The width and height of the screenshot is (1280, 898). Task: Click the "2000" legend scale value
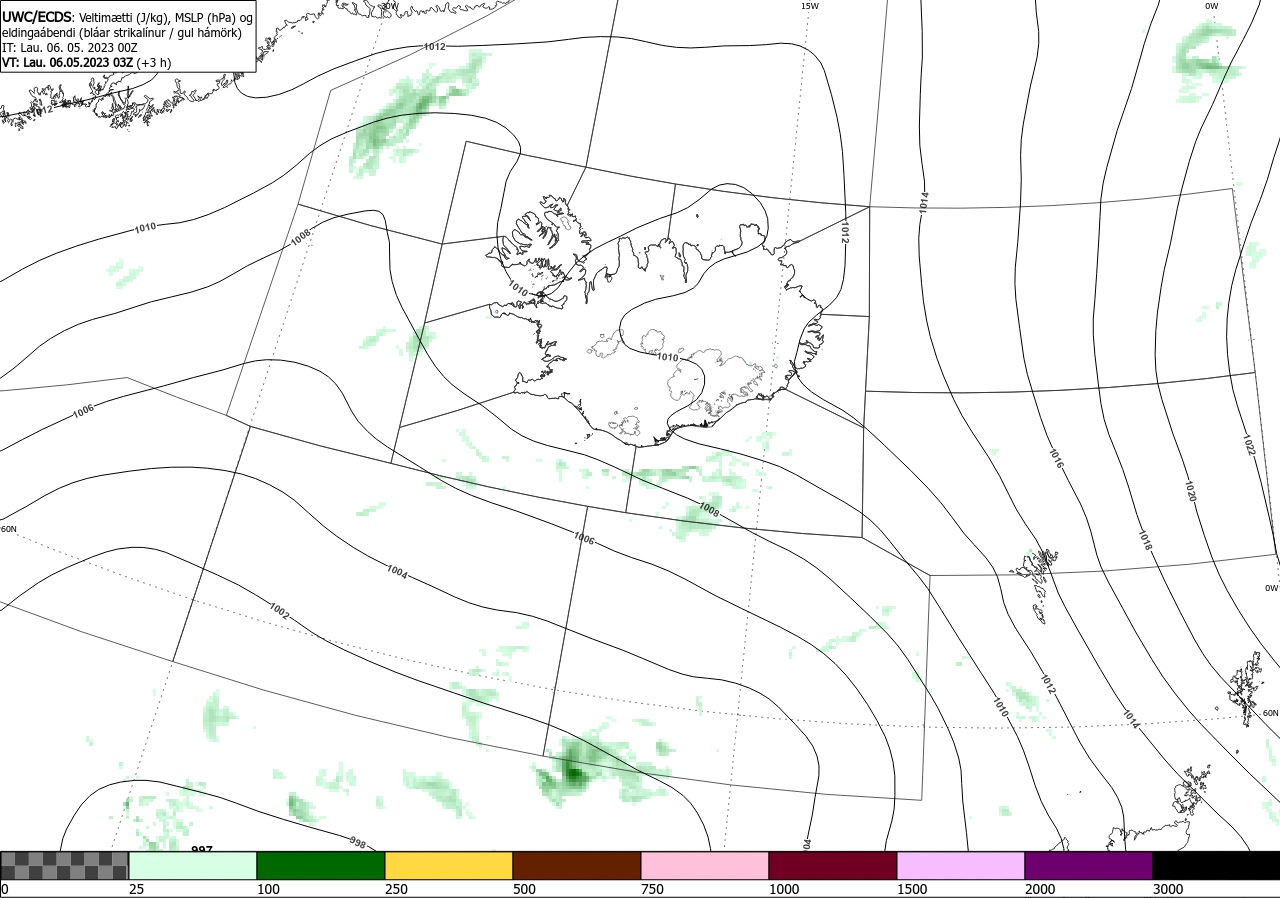point(1039,889)
